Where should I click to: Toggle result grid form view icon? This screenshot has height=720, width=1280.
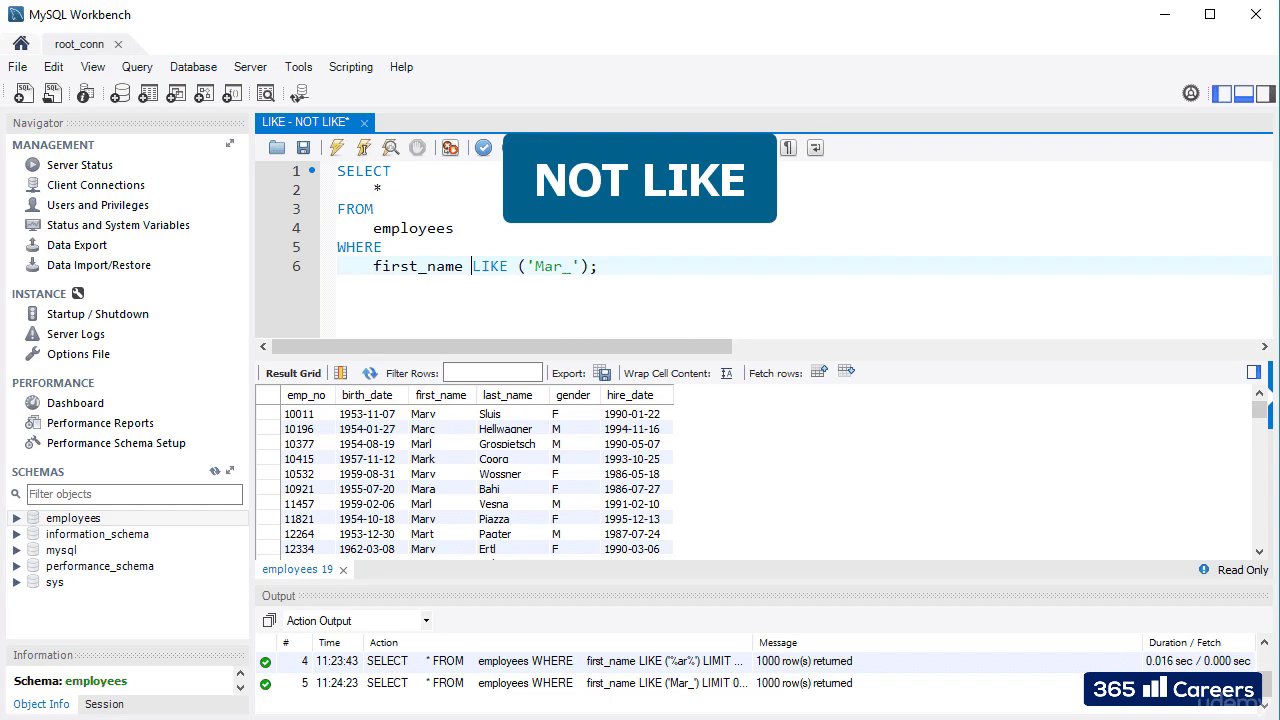pos(341,373)
